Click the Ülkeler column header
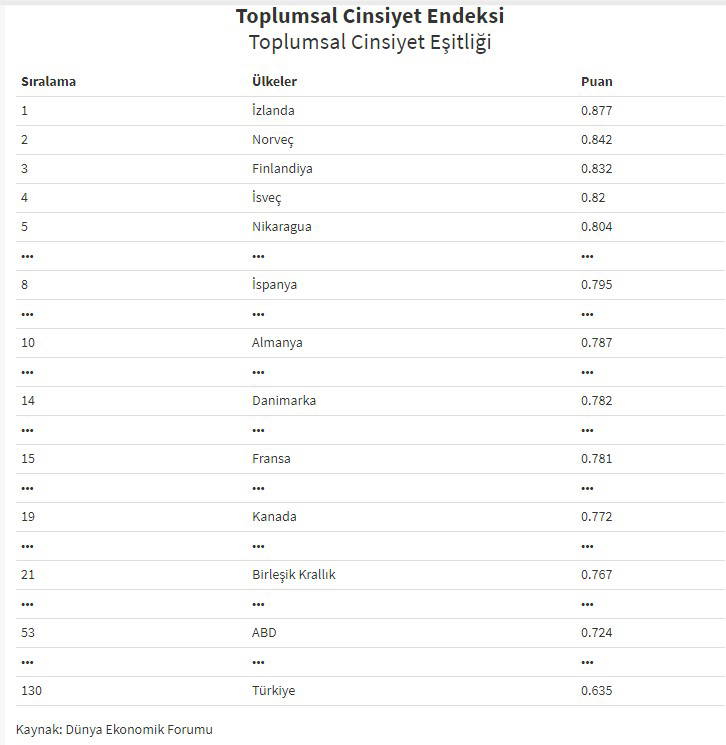The width and height of the screenshot is (726, 745). click(274, 81)
